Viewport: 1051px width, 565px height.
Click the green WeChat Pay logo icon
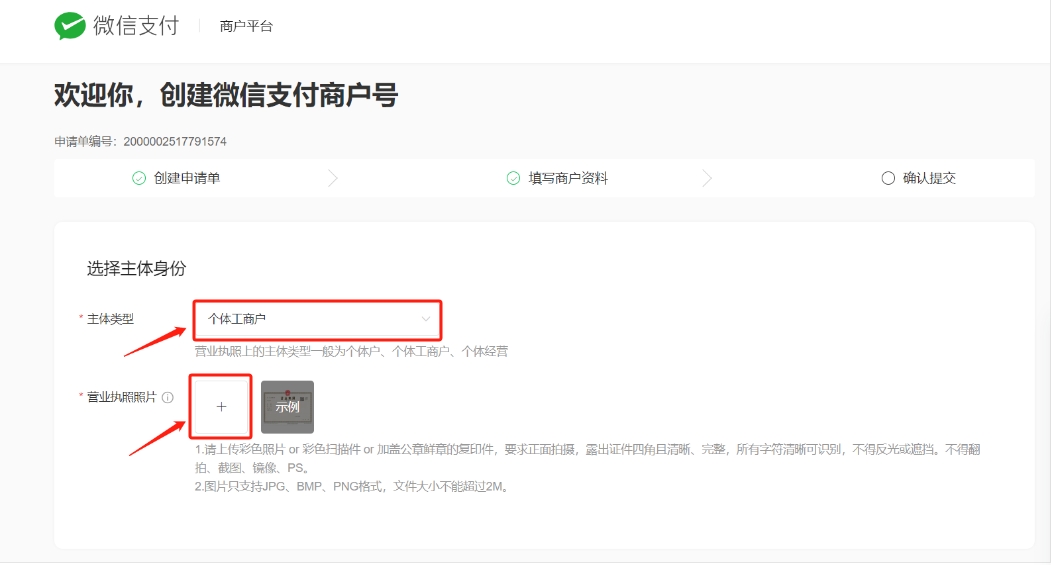70,26
